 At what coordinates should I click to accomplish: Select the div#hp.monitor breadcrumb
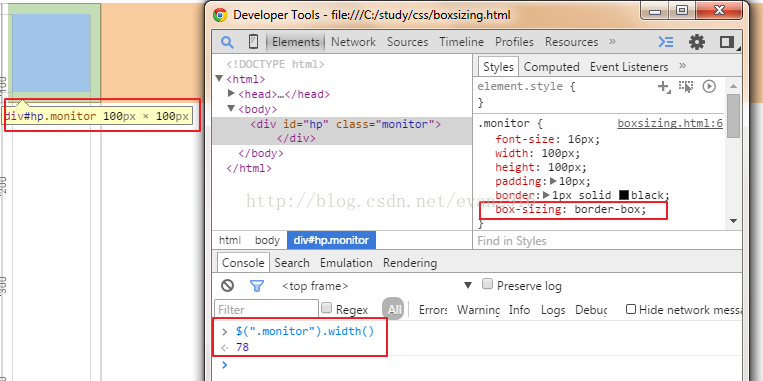[x=331, y=240]
